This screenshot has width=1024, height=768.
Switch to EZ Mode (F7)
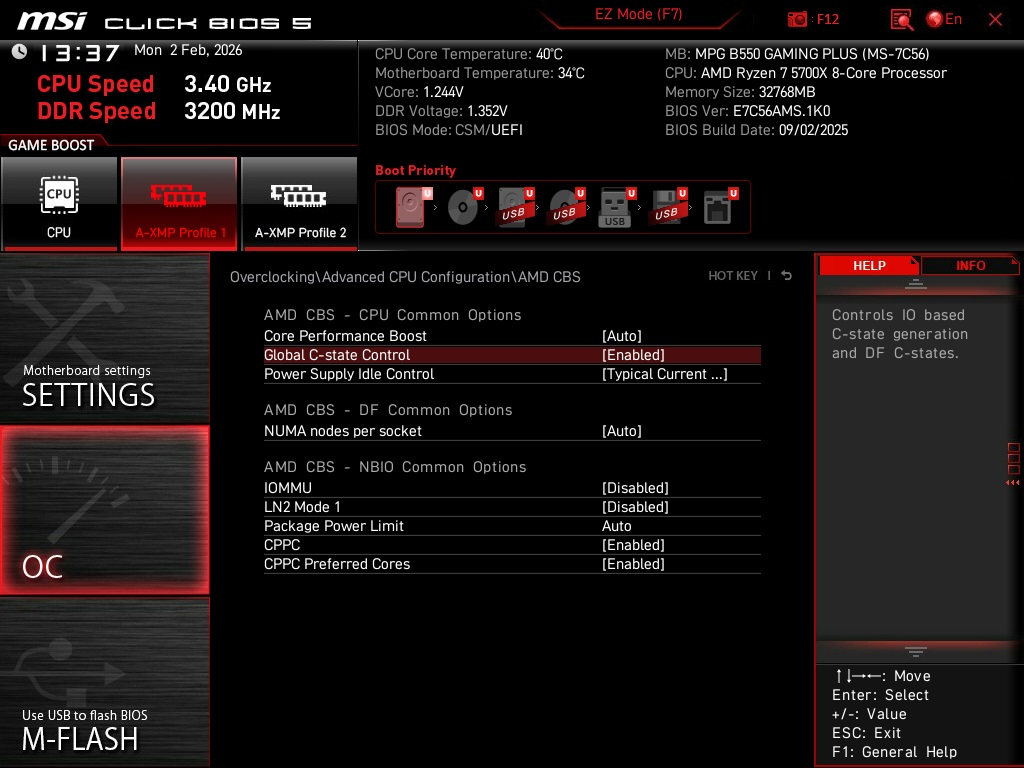pyautogui.click(x=638, y=14)
